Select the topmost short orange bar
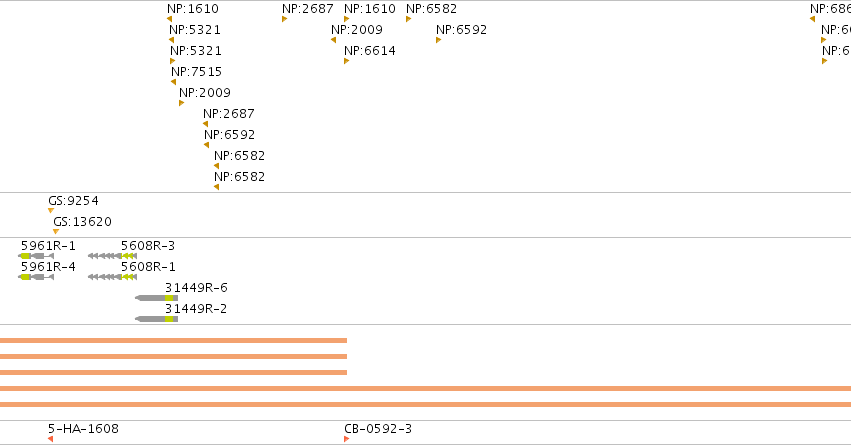Viewport: 851px width, 445px height. point(173,341)
